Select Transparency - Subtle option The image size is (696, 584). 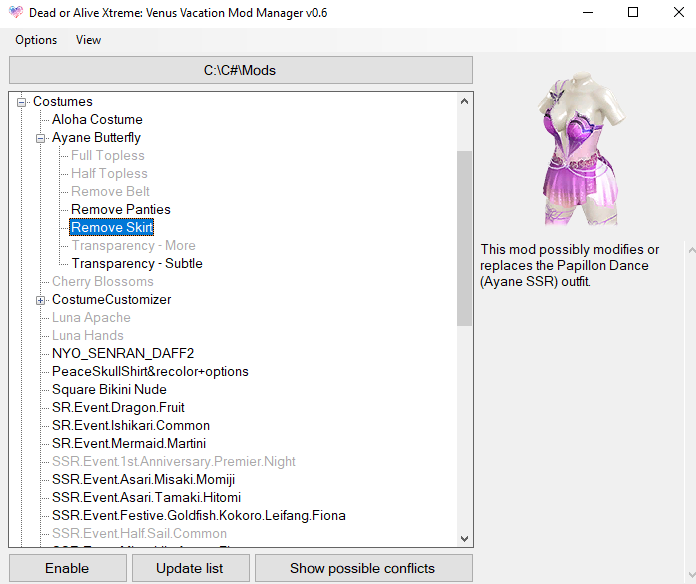(137, 263)
